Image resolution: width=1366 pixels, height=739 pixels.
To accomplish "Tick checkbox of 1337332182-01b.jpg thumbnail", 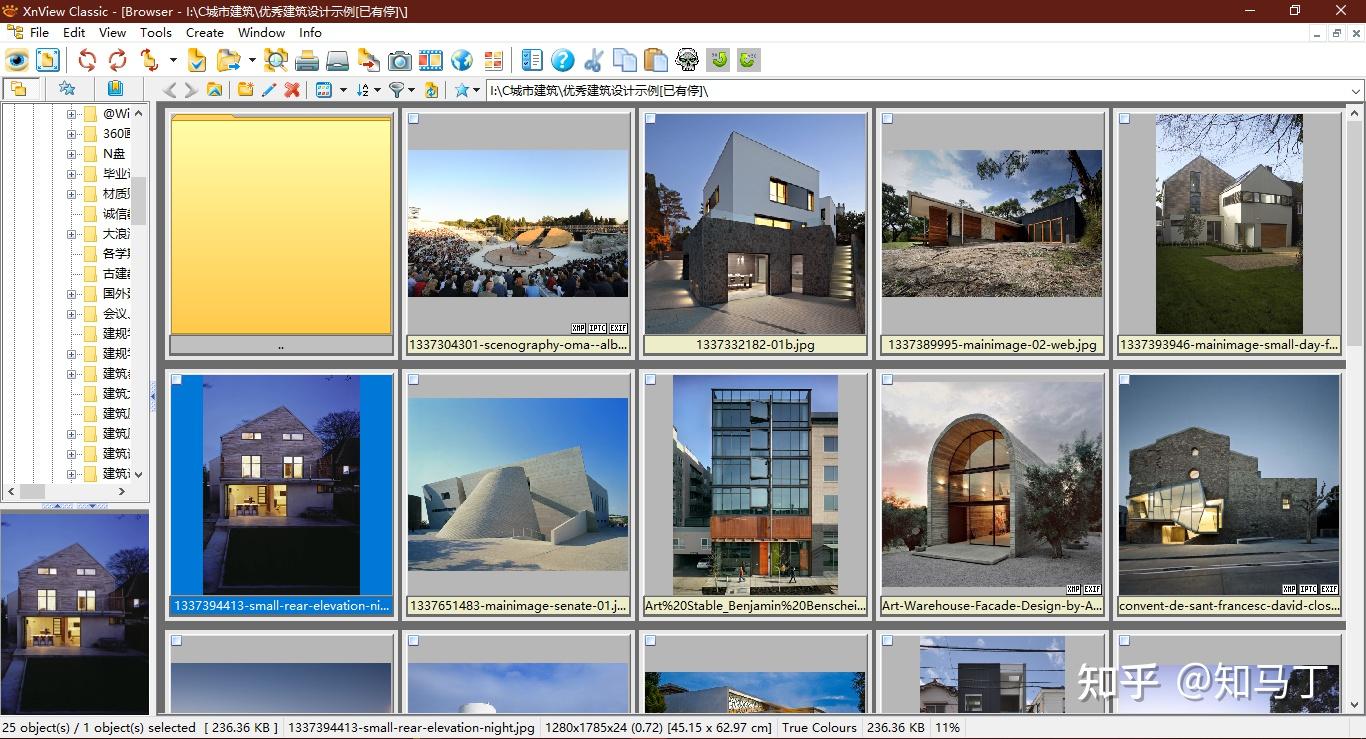I will click(x=651, y=119).
